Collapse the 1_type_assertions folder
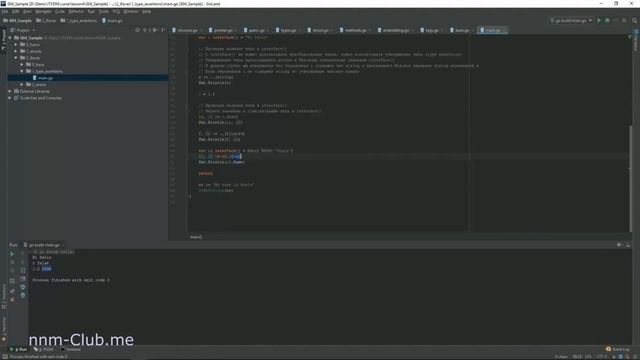 (22, 71)
